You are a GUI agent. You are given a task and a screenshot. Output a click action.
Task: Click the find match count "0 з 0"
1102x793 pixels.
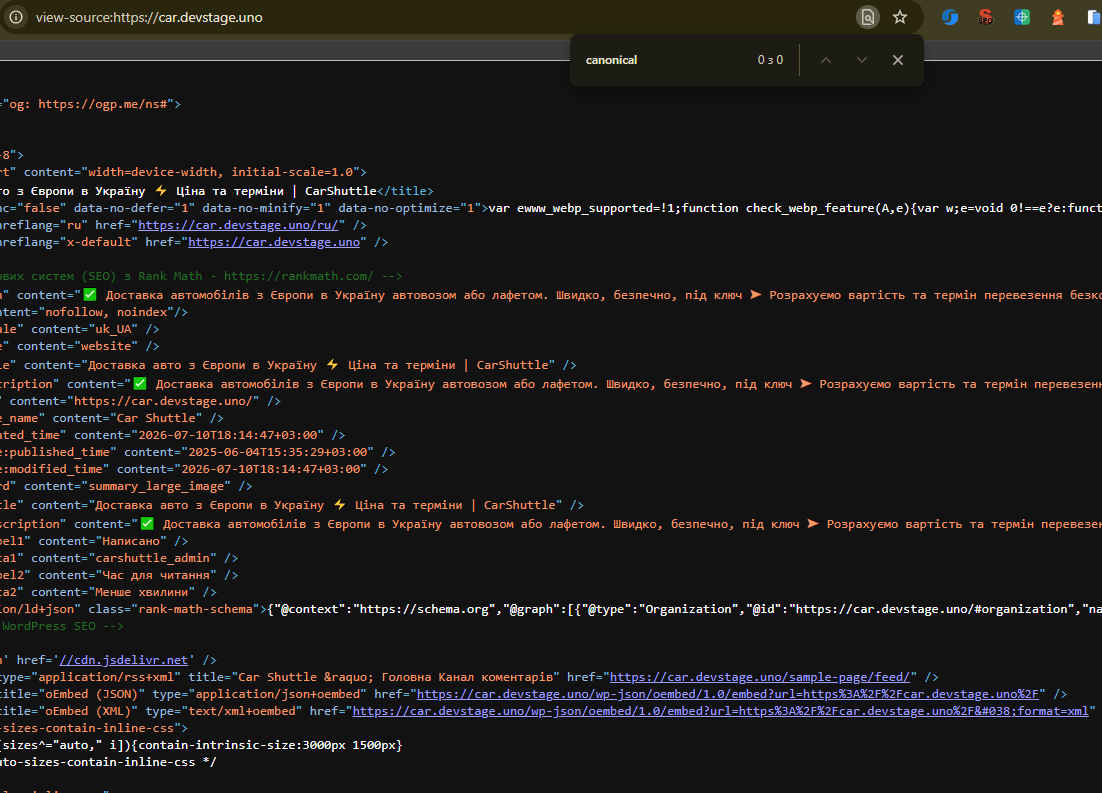coord(770,60)
